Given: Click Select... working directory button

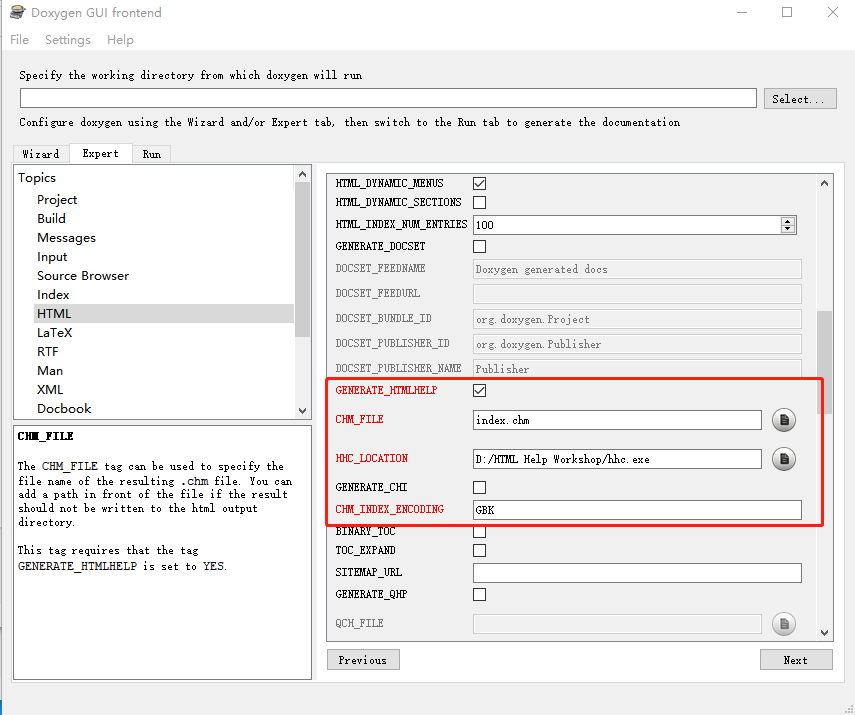Looking at the screenshot, I should (x=799, y=99).
